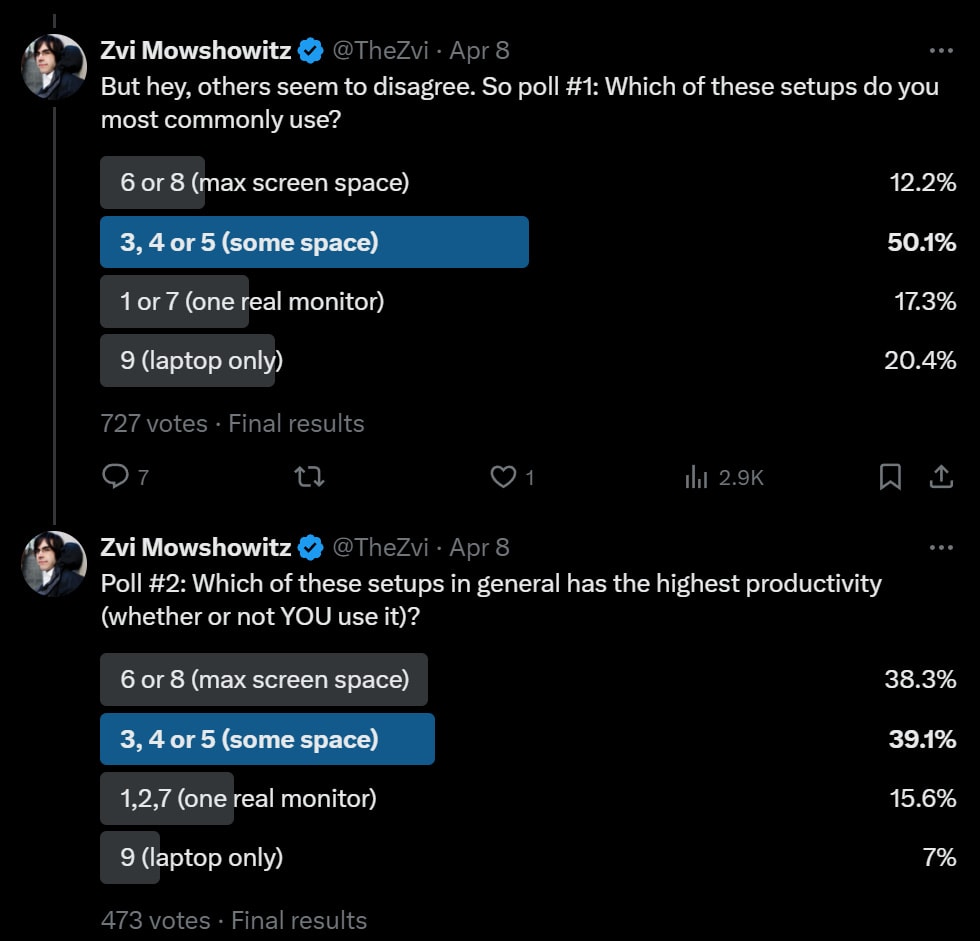This screenshot has height=941, width=980.
Task: Like the poll #1 tweet
Action: 503,478
